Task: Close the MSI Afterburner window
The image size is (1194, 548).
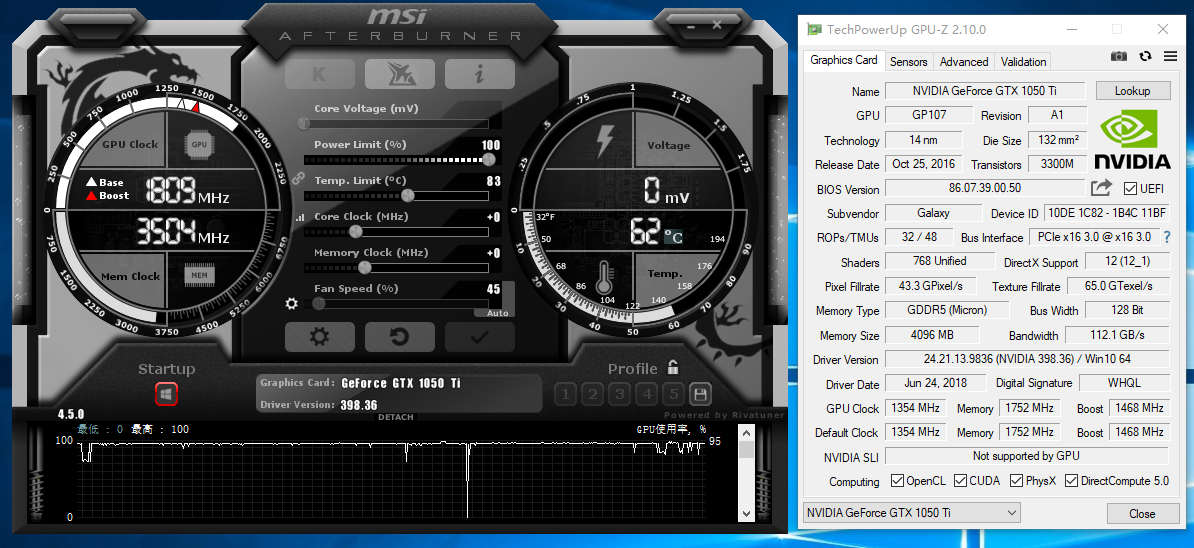Action: pyautogui.click(x=717, y=25)
